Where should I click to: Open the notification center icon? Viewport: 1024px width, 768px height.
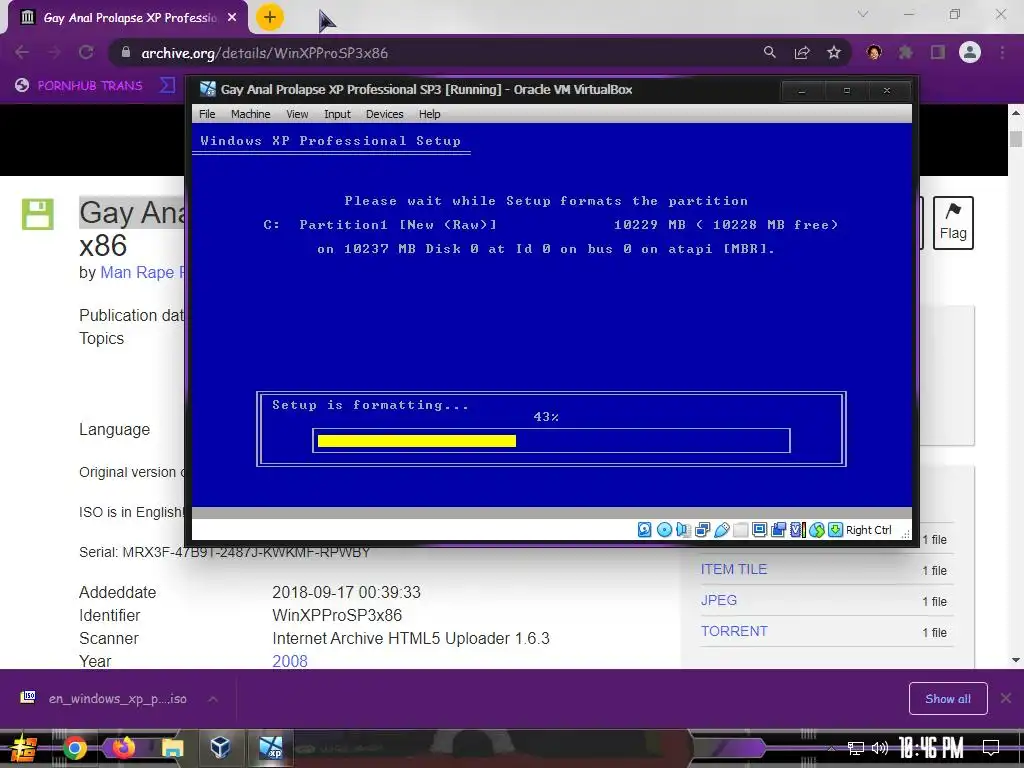[991, 747]
